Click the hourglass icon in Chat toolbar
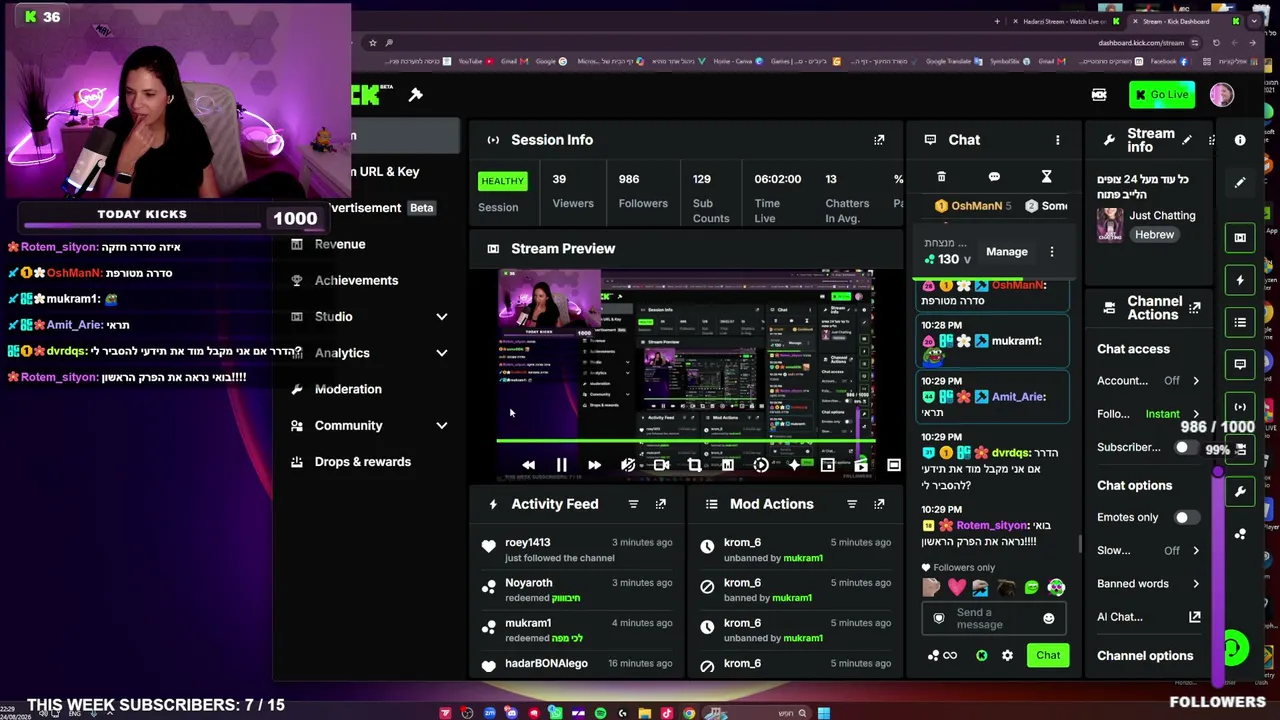 pyautogui.click(x=1046, y=177)
